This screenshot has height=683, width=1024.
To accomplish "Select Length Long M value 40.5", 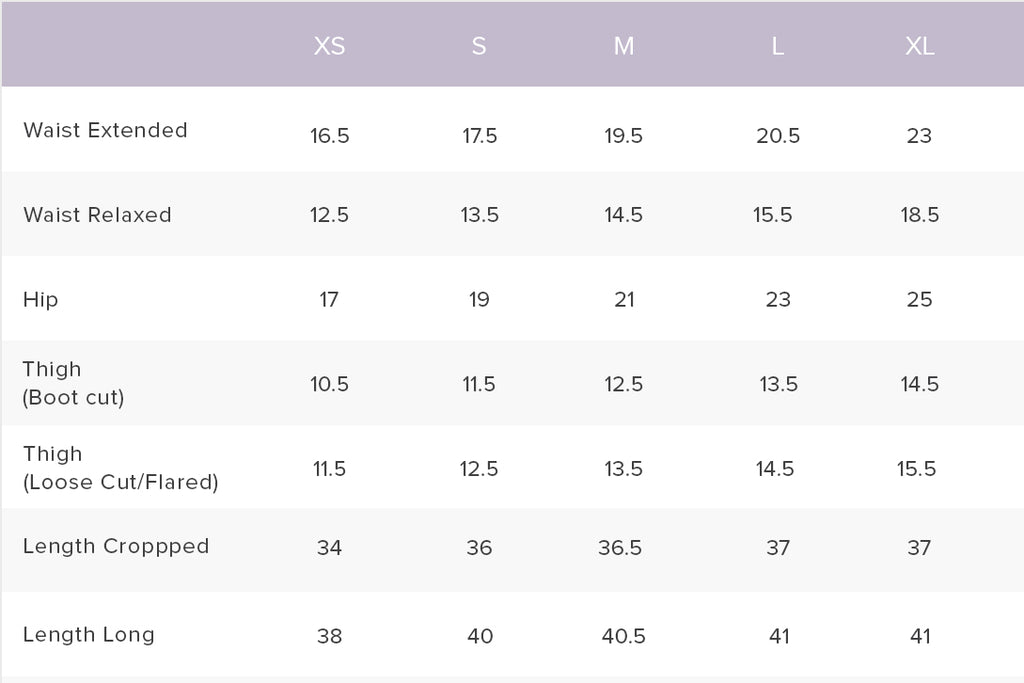I will pos(624,636).
